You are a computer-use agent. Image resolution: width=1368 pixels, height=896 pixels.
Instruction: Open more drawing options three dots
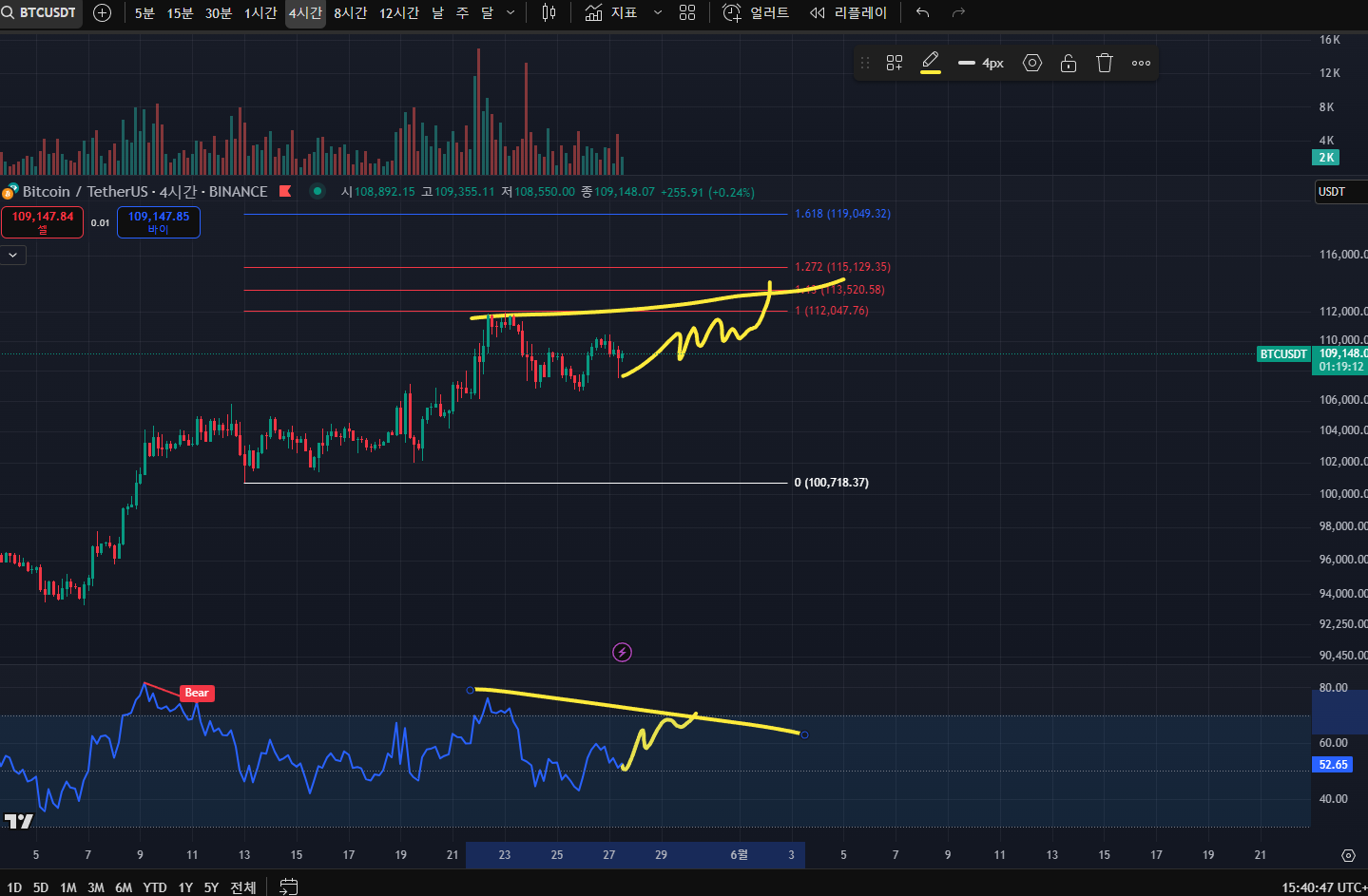click(1141, 63)
